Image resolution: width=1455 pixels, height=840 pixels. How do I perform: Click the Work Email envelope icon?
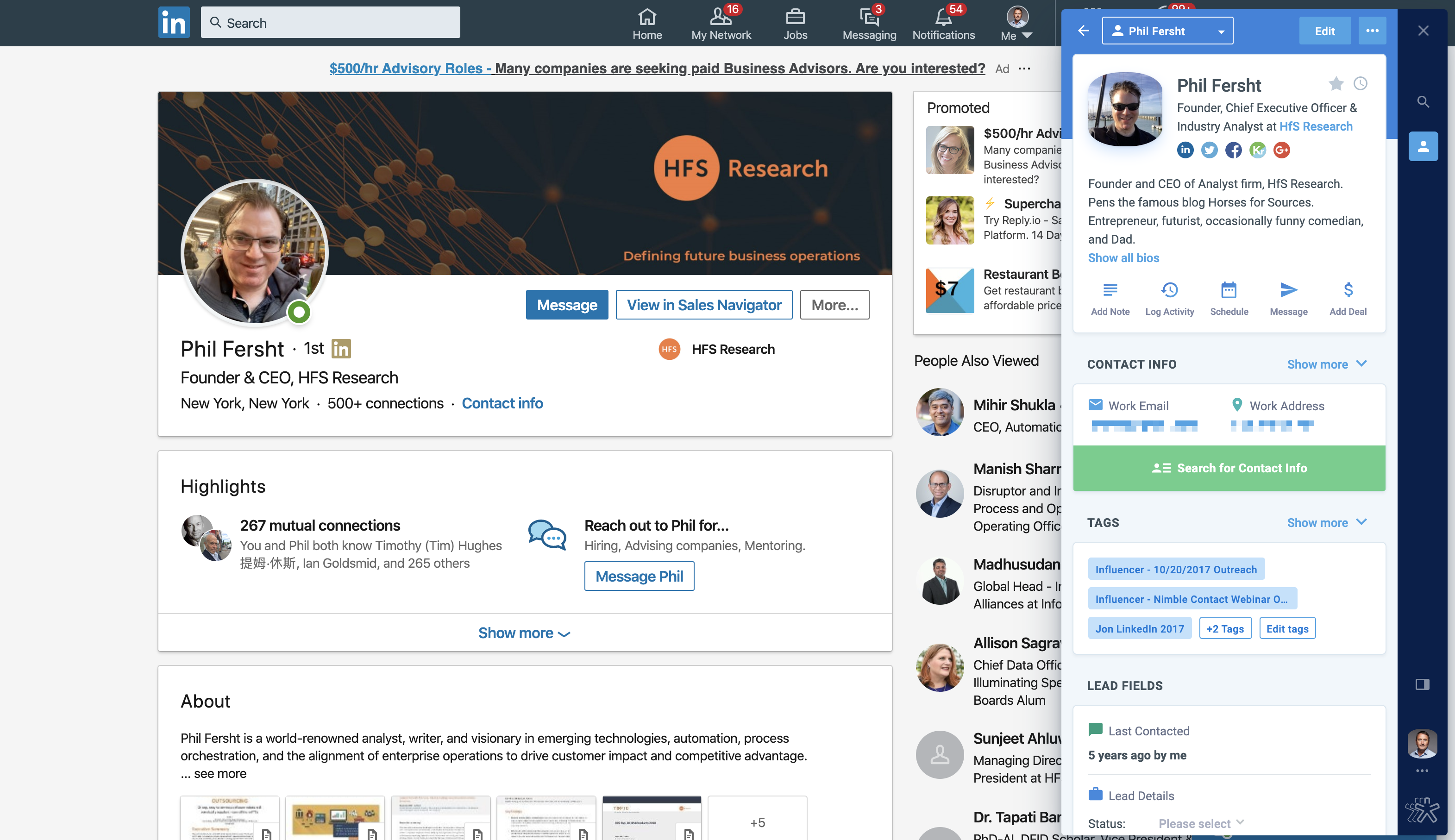point(1095,405)
